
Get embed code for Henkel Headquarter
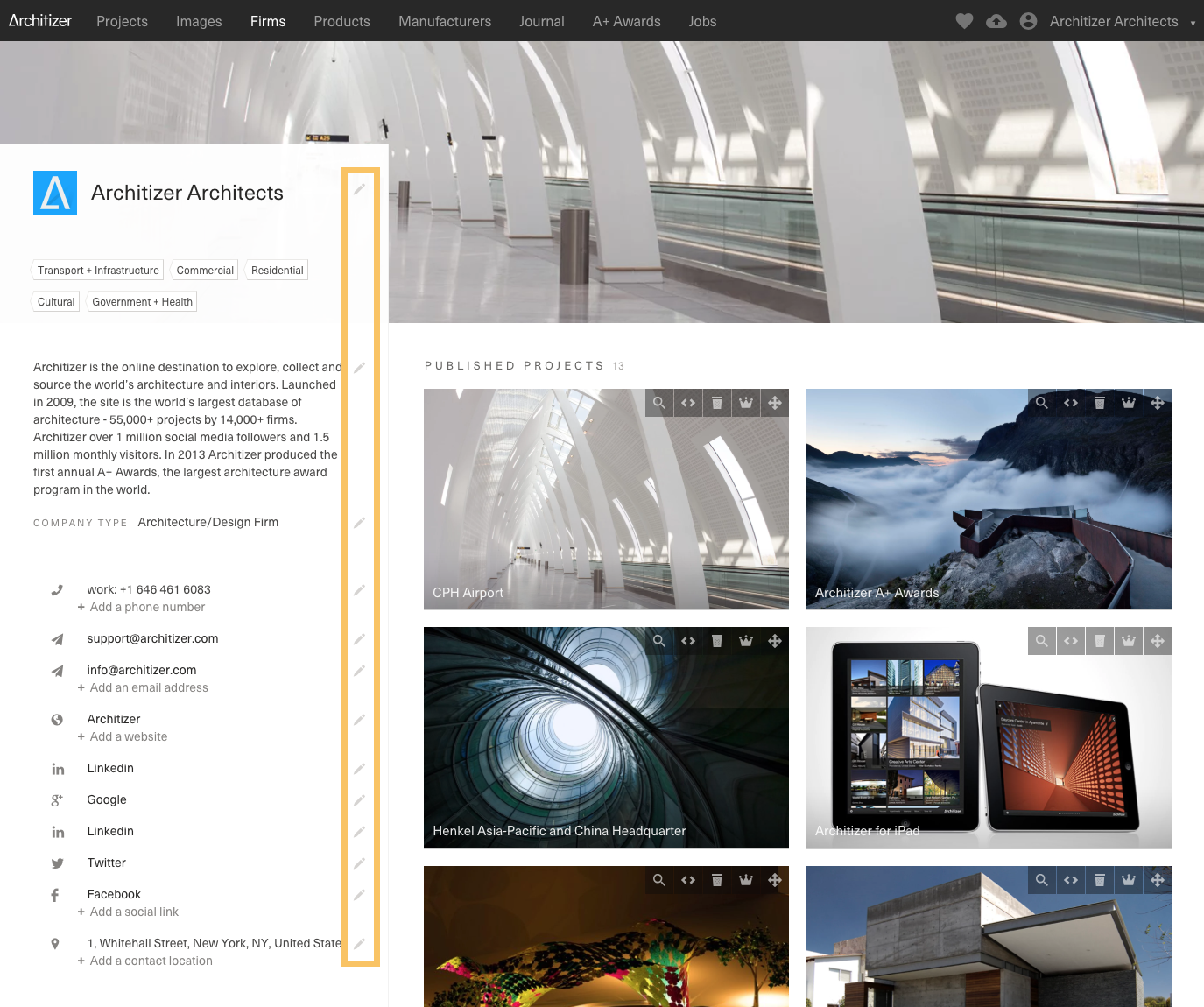click(688, 641)
